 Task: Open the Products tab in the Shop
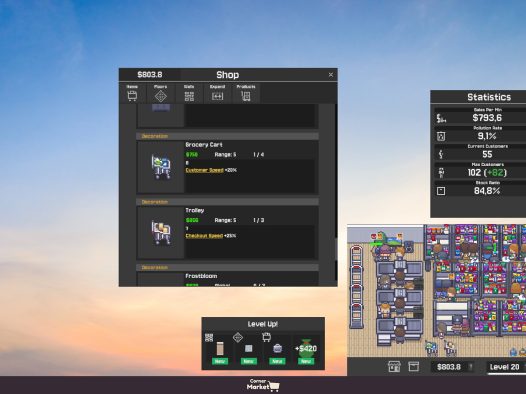point(246,93)
